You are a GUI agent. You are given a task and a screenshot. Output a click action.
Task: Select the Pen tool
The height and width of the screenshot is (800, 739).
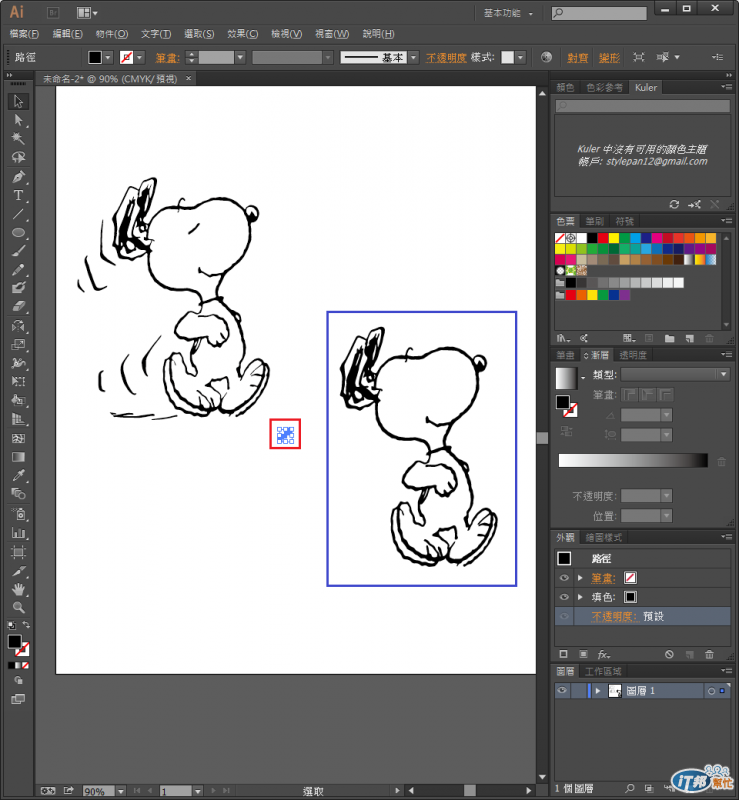18,177
